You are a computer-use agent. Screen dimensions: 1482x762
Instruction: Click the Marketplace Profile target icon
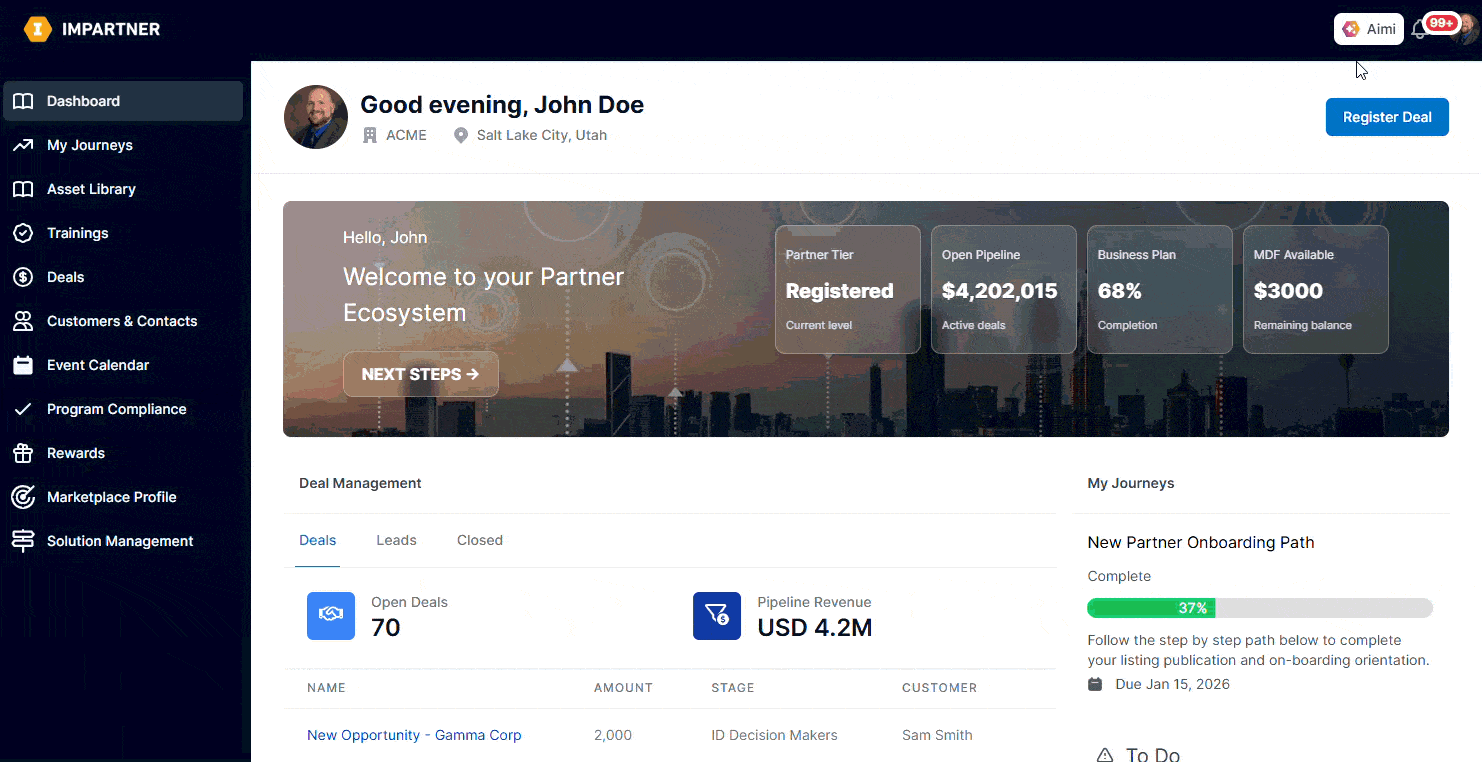(x=23, y=497)
